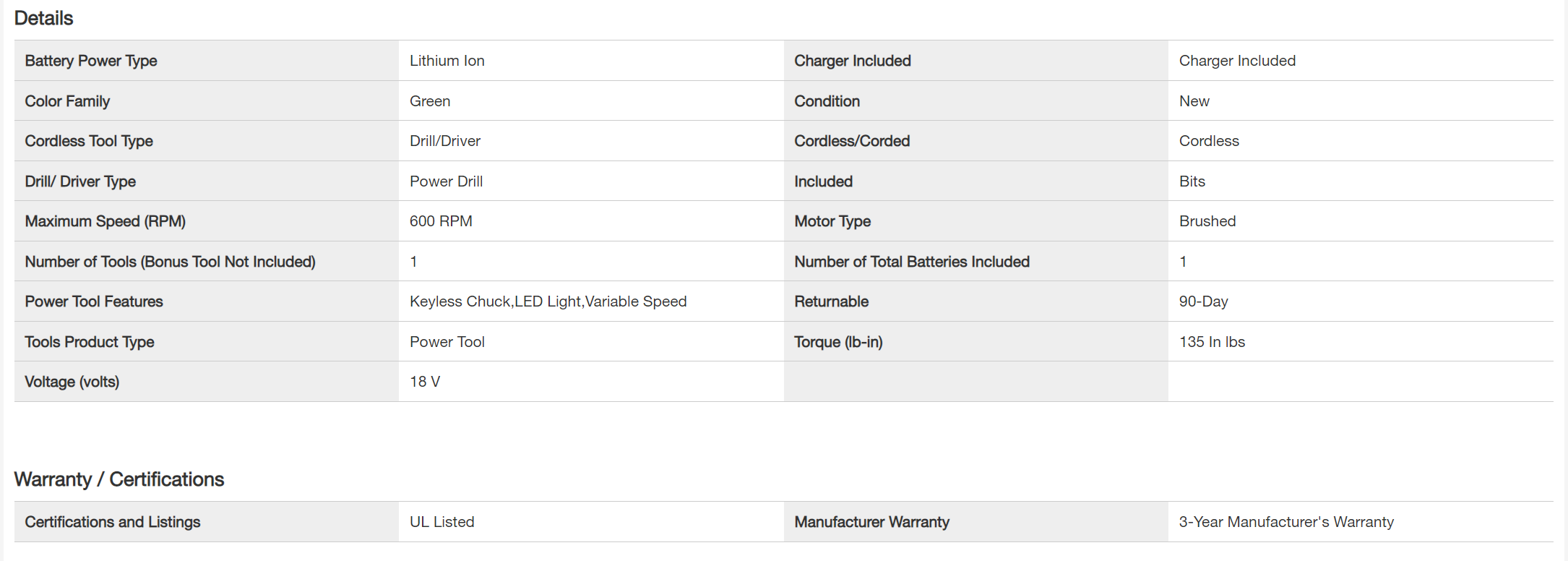The width and height of the screenshot is (1568, 561).
Task: Click the Drill/Driver value text
Action: [445, 141]
